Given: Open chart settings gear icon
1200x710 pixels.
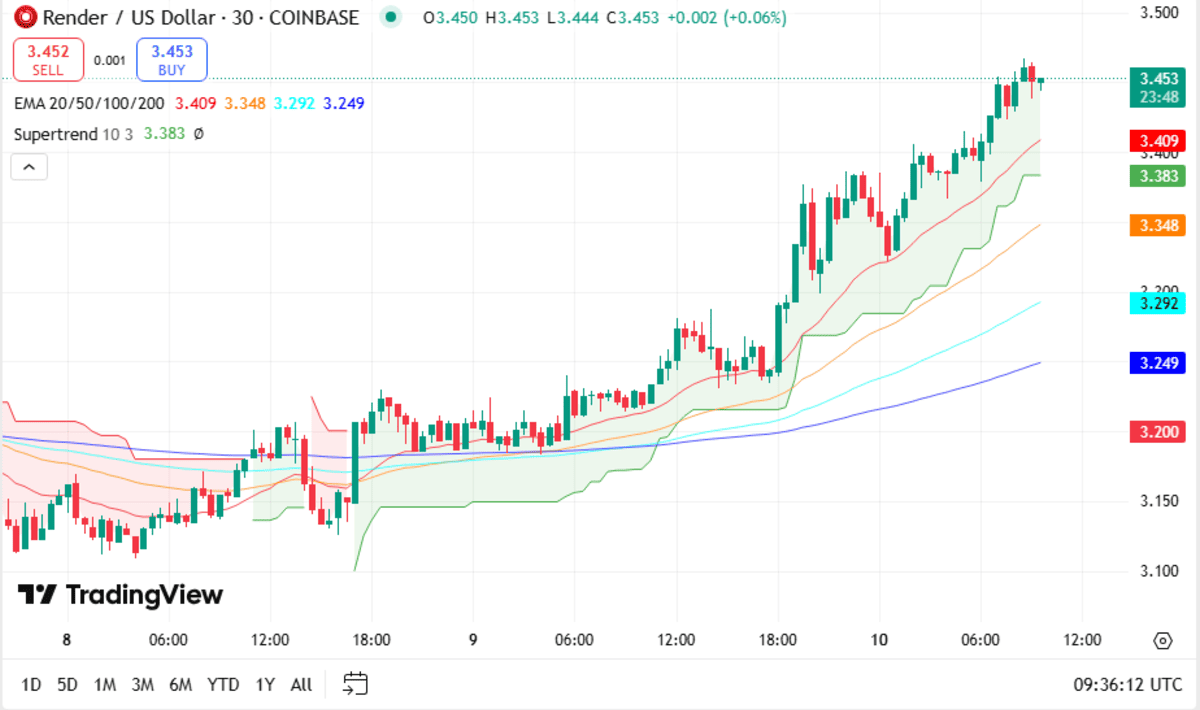Looking at the screenshot, I should coord(1162,641).
